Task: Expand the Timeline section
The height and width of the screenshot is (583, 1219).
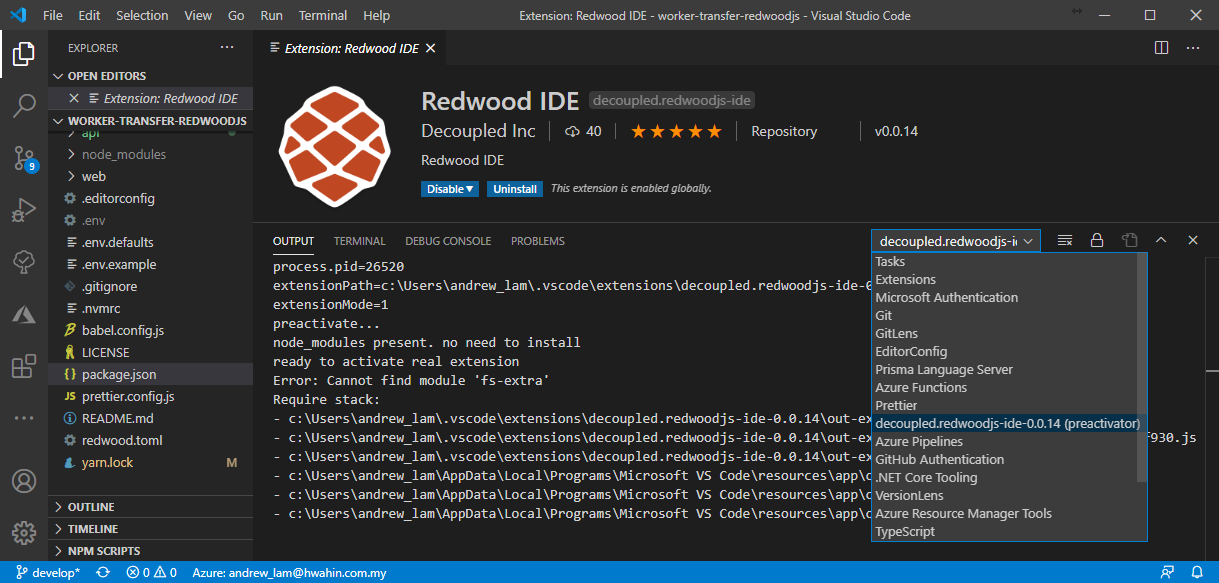Action: [x=150, y=529]
